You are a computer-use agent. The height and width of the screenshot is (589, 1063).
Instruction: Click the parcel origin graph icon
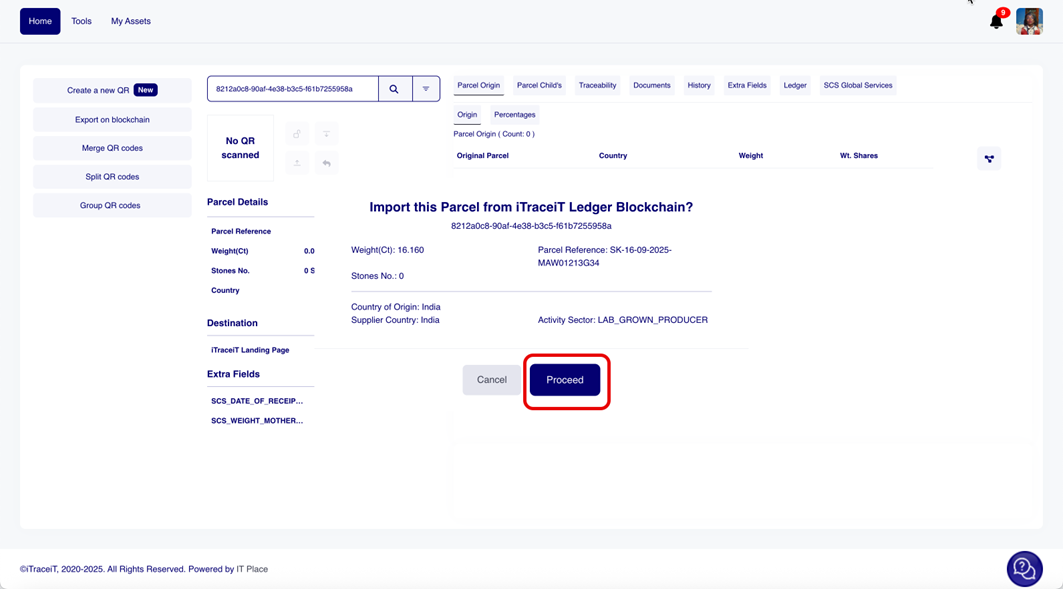pyautogui.click(x=989, y=158)
